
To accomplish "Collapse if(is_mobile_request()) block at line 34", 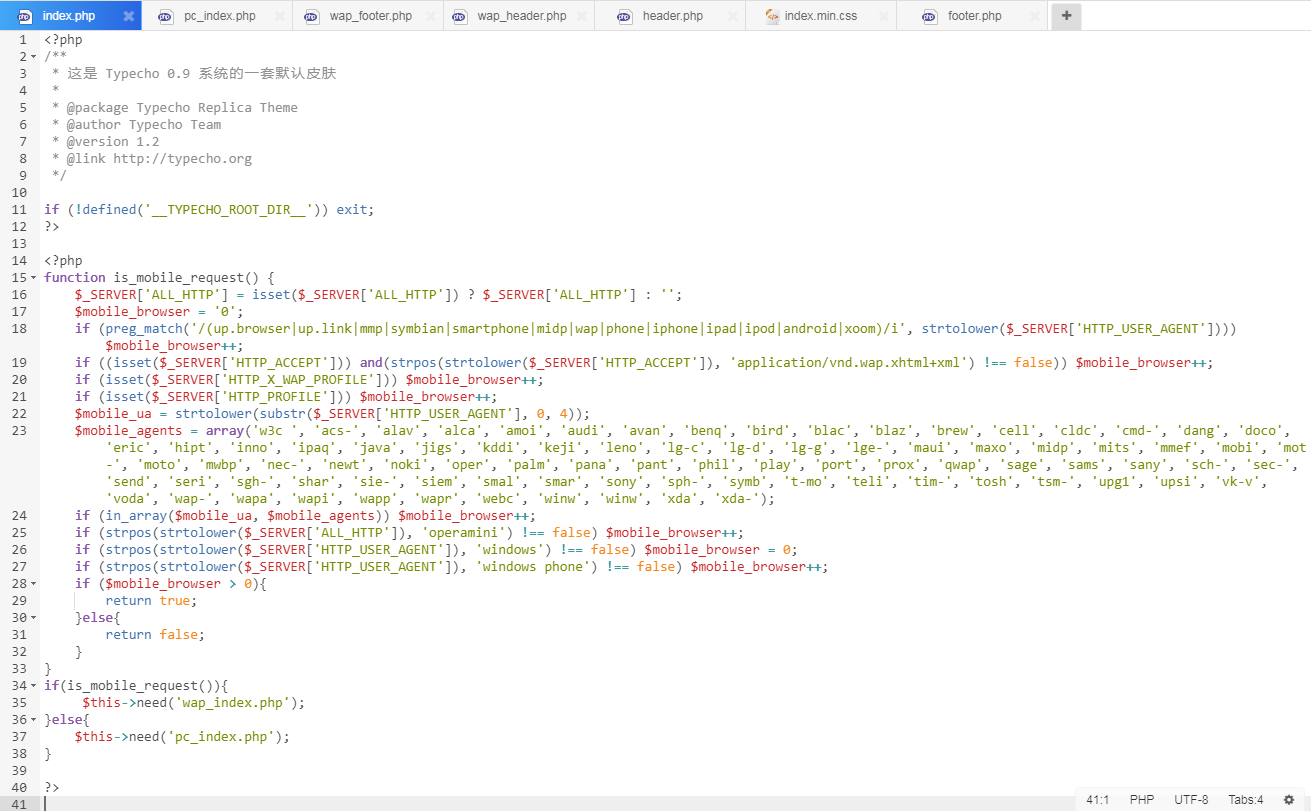I will 35,686.
